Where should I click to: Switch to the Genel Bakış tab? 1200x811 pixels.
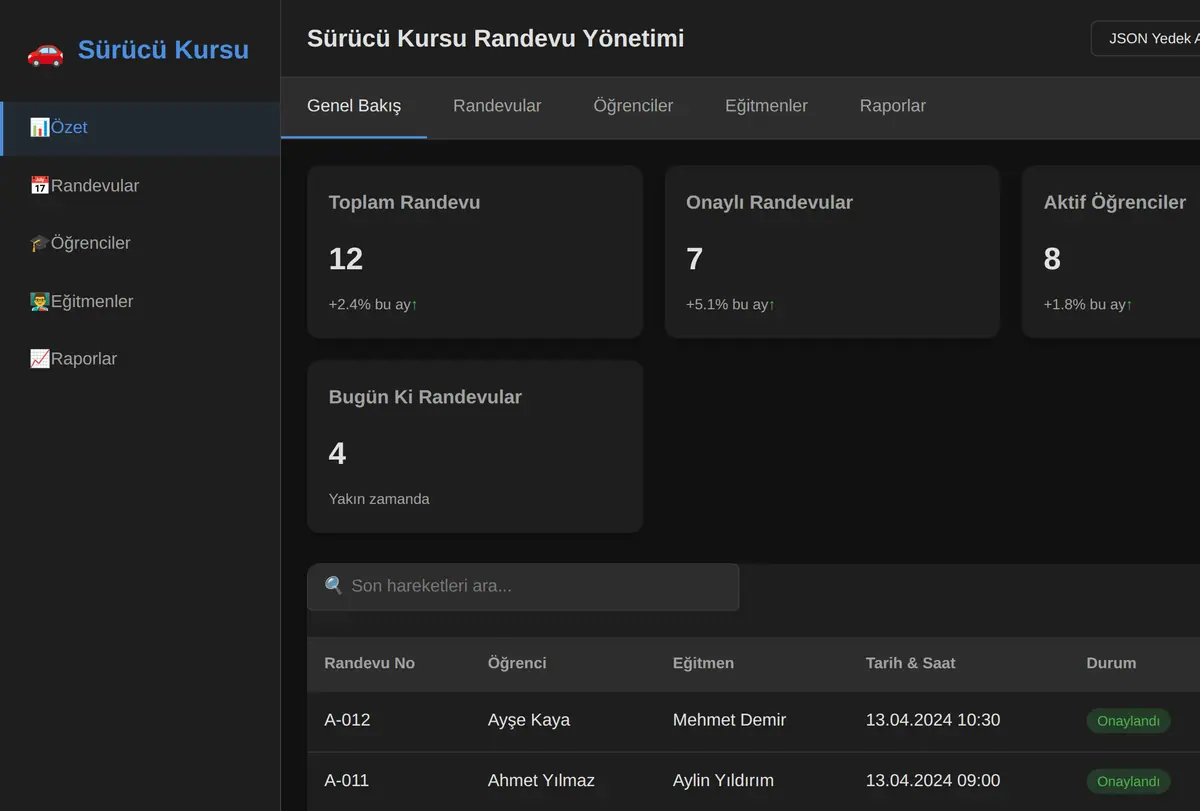354,106
